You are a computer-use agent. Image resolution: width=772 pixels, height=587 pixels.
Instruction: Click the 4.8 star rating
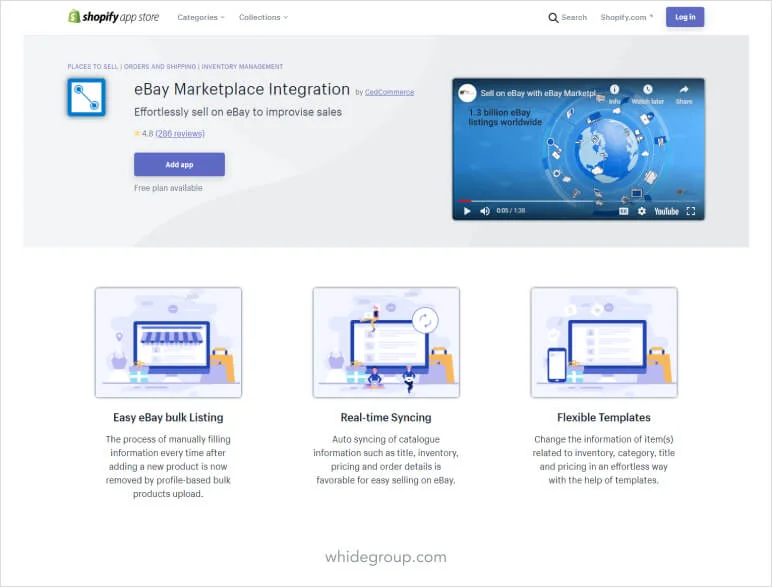coord(144,133)
